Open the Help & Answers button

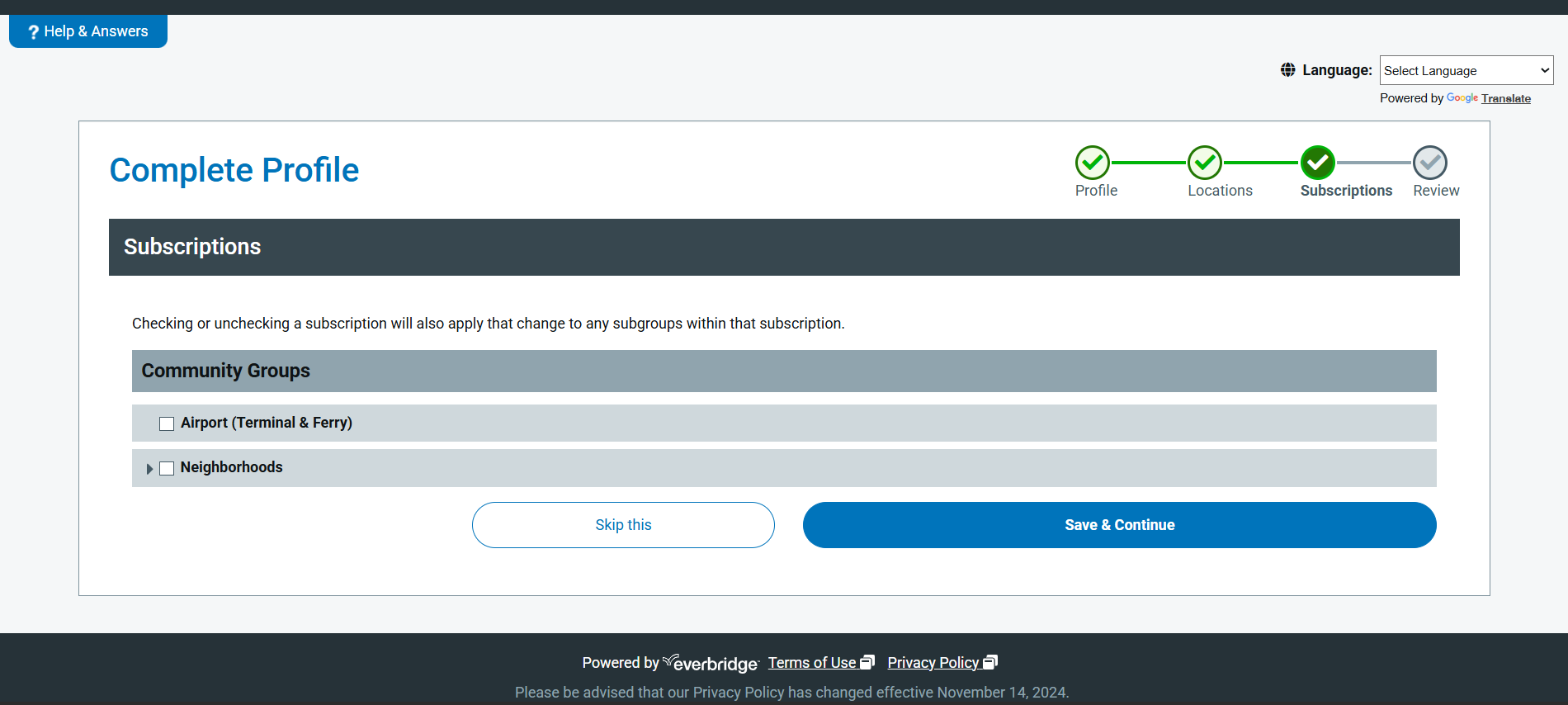88,31
